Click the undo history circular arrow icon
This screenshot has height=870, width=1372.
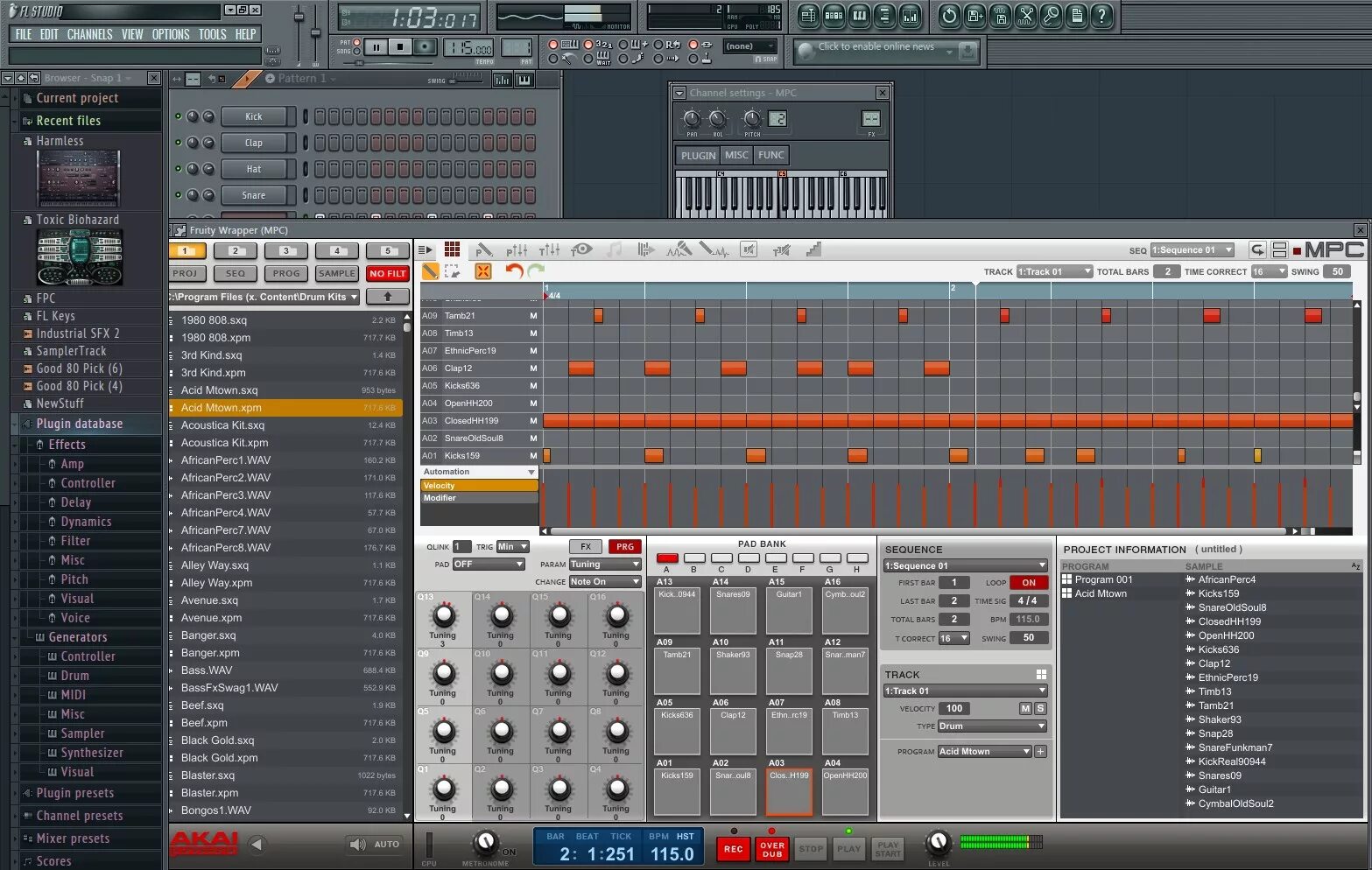(x=949, y=15)
